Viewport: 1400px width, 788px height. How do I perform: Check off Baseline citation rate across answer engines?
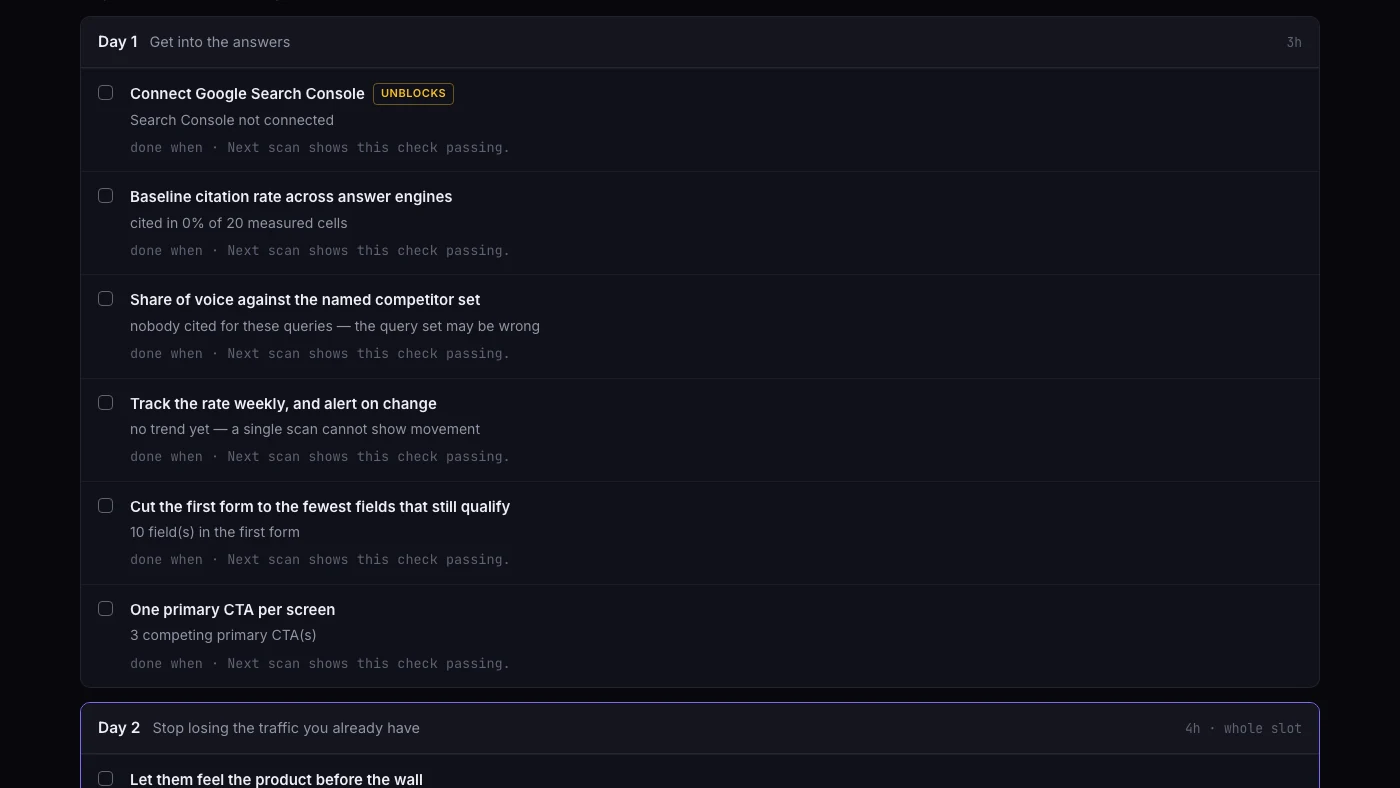coord(105,196)
